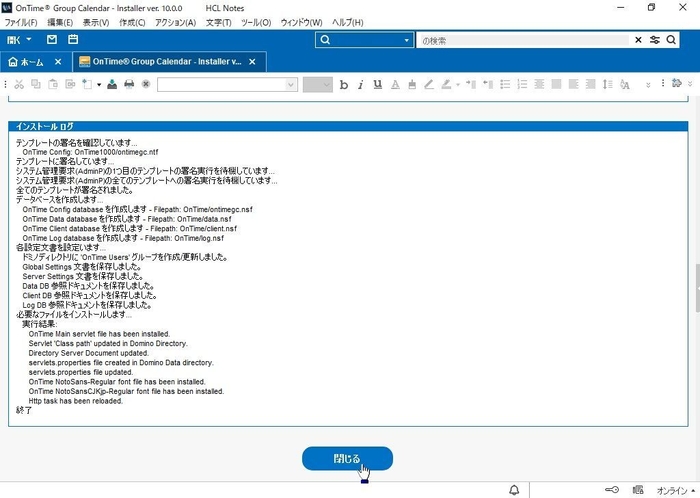This screenshot has width=700, height=498.
Task: Click the notification bell in status bar
Action: (x=515, y=490)
